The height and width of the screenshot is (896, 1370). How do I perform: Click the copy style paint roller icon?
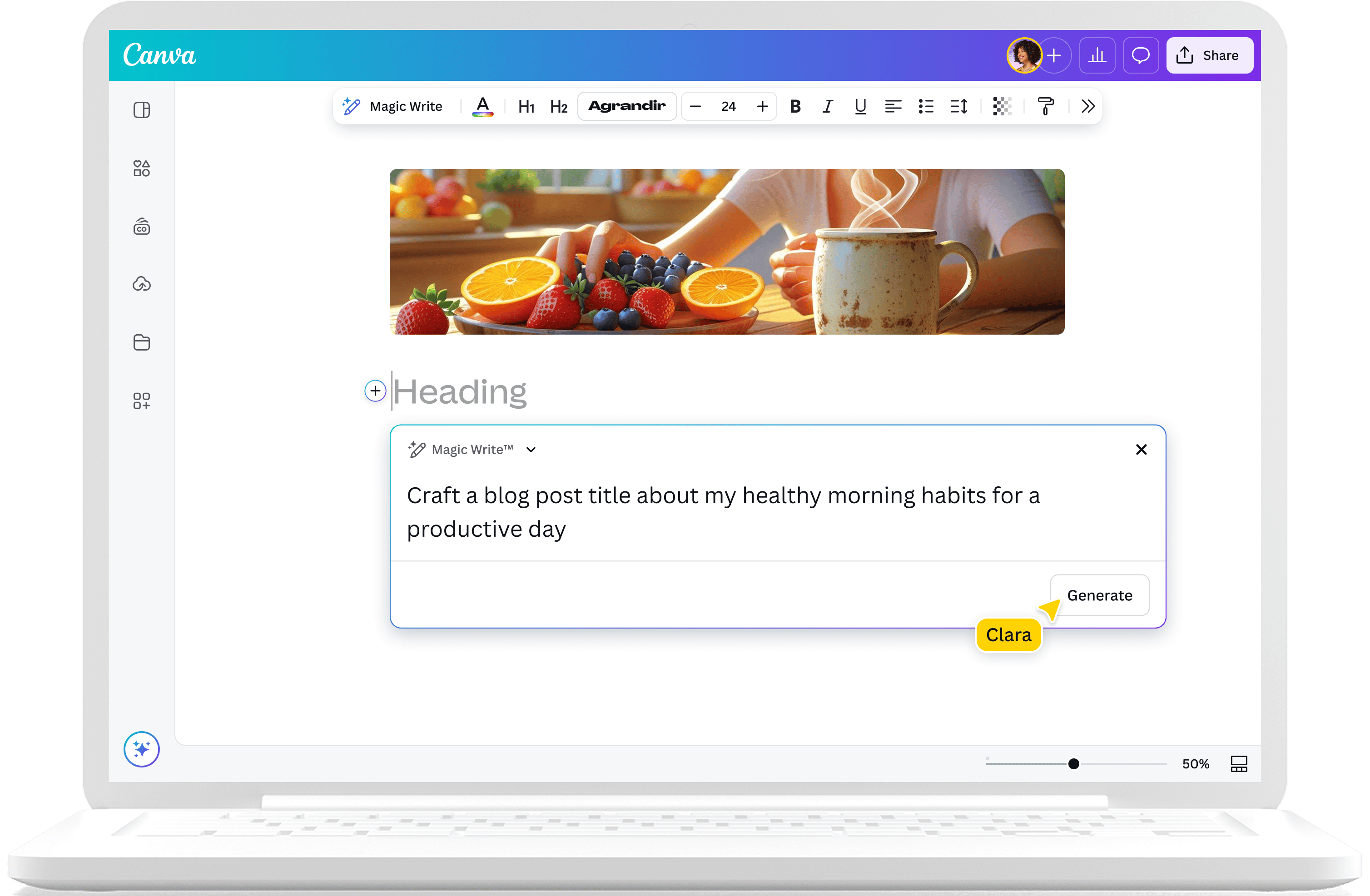click(x=1045, y=106)
